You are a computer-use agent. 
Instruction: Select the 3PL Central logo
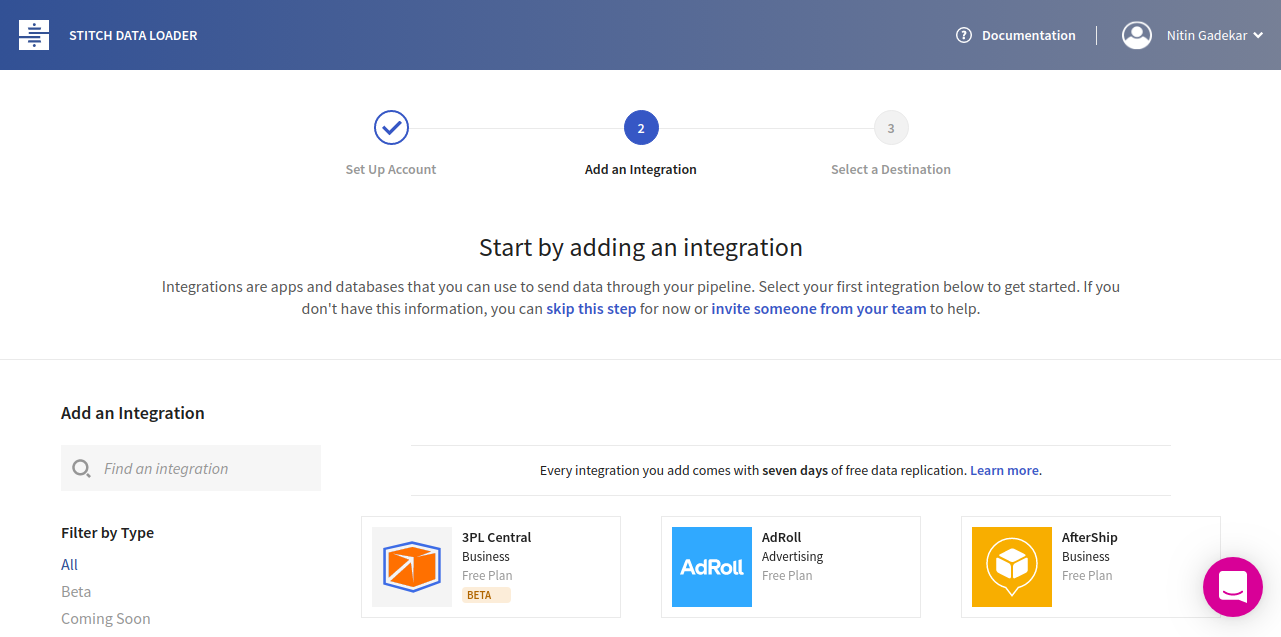(412, 567)
